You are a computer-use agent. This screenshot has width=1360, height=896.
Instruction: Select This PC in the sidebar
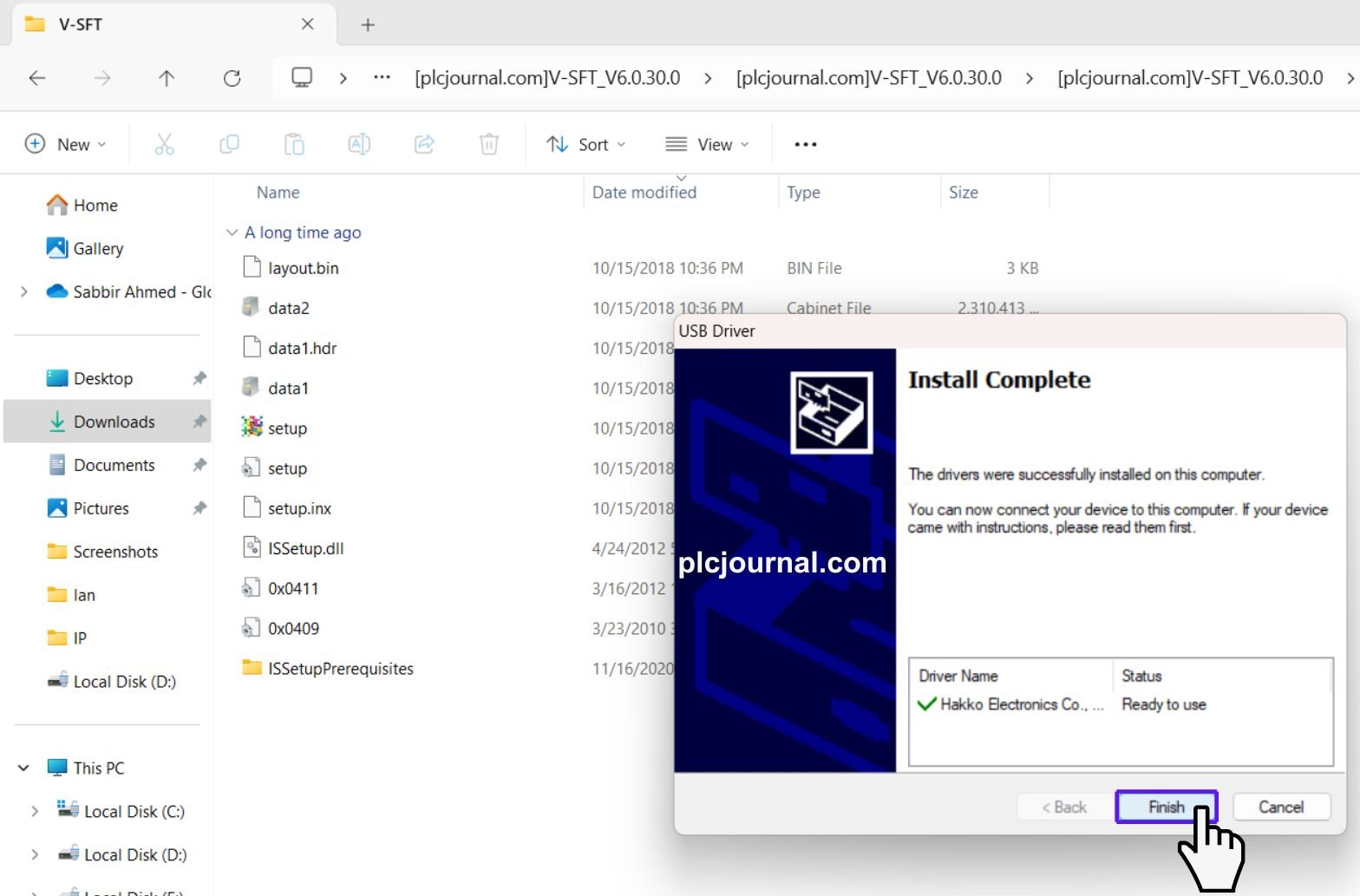click(x=98, y=768)
